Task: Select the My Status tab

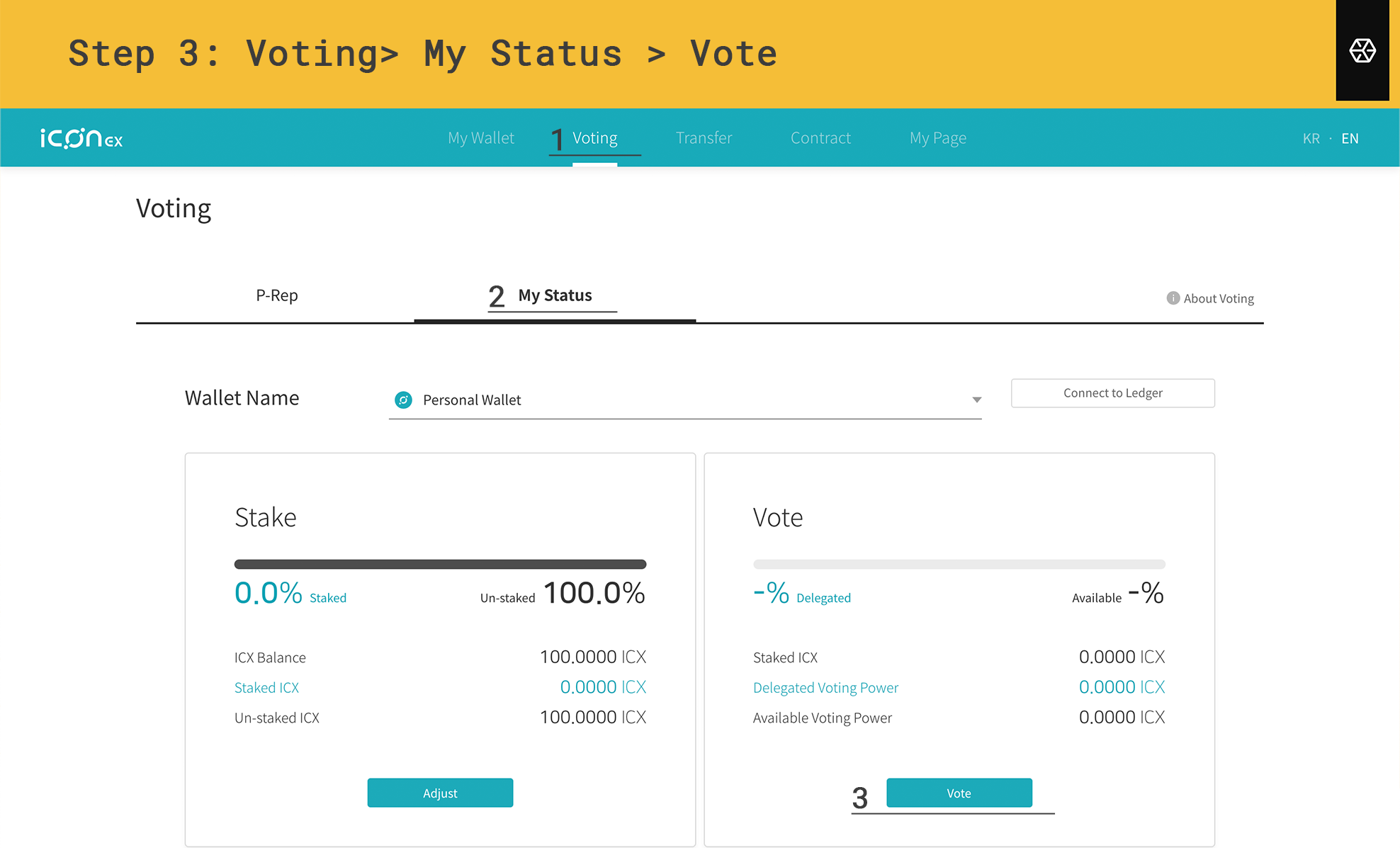Action: coord(555,295)
